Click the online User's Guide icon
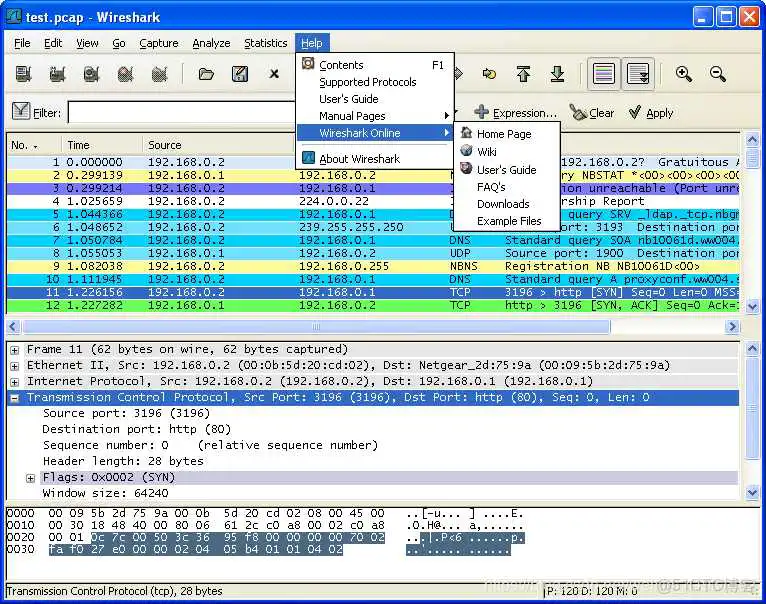The image size is (766, 604). (x=467, y=169)
